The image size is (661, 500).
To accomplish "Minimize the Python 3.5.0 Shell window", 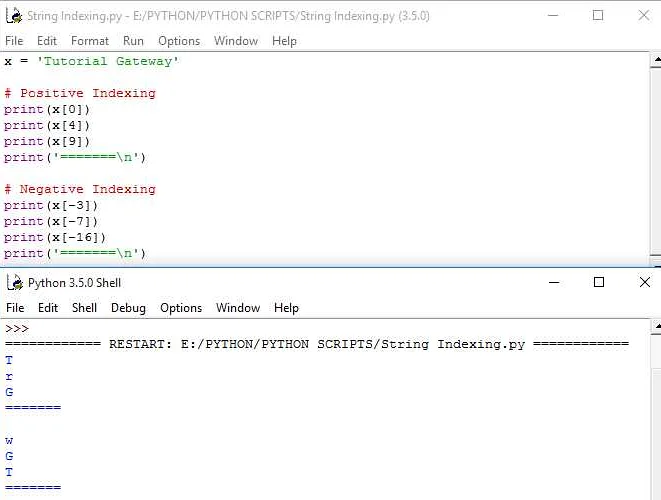I will click(x=553, y=283).
